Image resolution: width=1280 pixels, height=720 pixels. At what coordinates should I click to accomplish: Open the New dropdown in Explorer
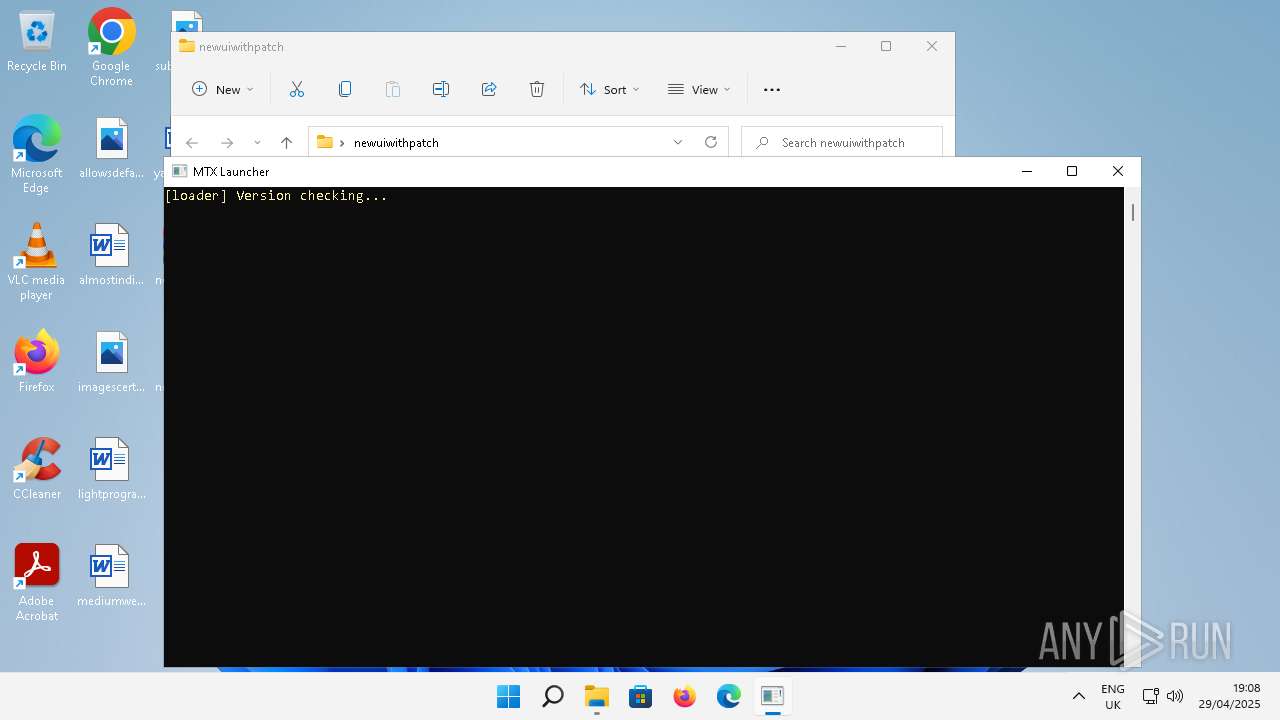(x=222, y=89)
